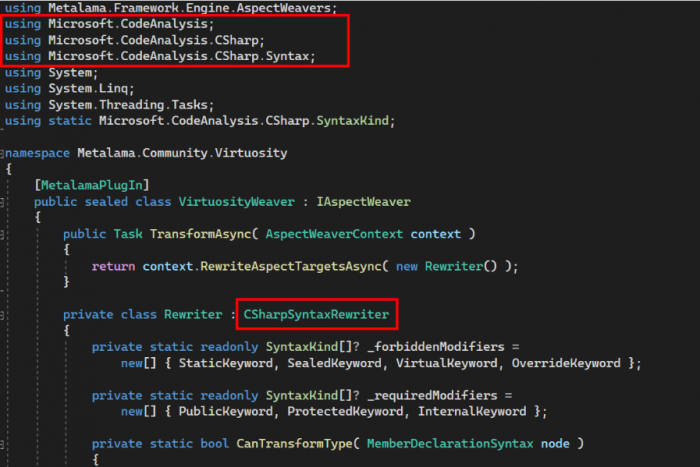This screenshot has height=467, width=700.
Task: Click 'Virtuosity' in the namespace name
Action: click(251, 153)
